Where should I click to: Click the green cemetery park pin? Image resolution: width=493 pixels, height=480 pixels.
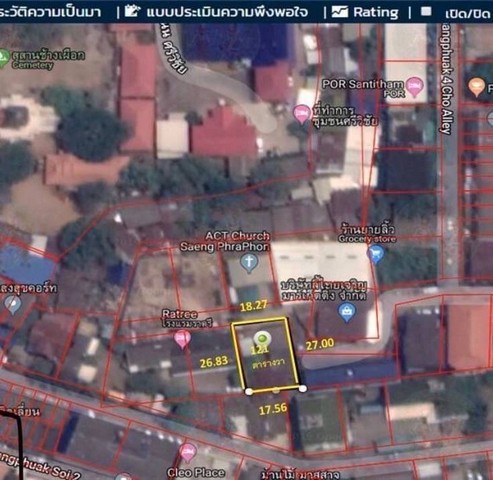click(3, 59)
